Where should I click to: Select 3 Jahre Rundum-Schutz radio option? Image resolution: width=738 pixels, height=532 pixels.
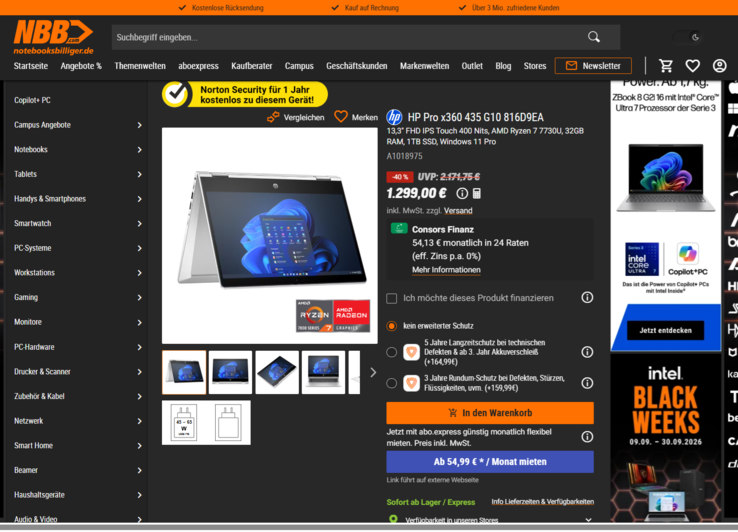point(391,383)
